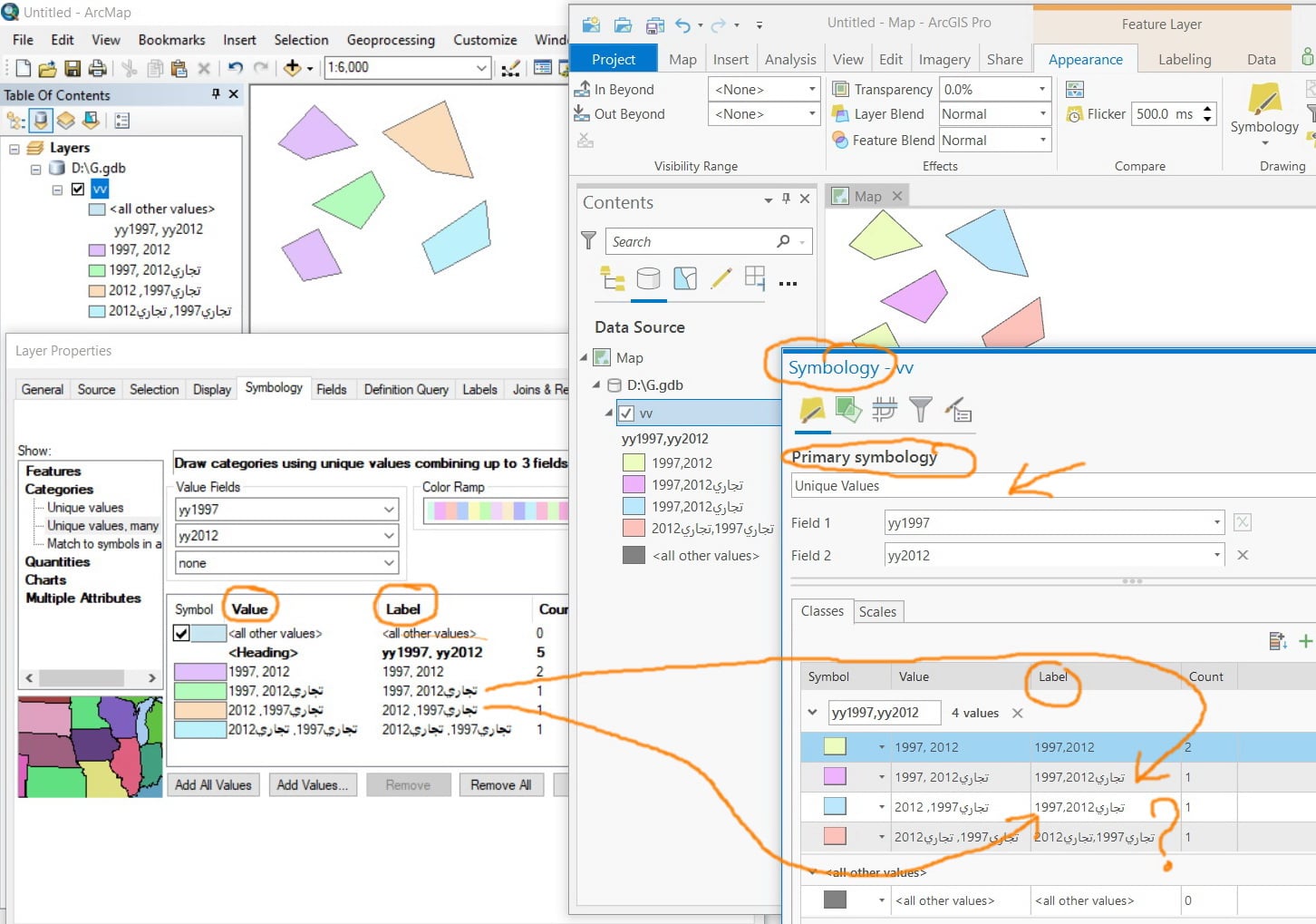
Task: Click the Add All Values button
Action: (x=214, y=785)
